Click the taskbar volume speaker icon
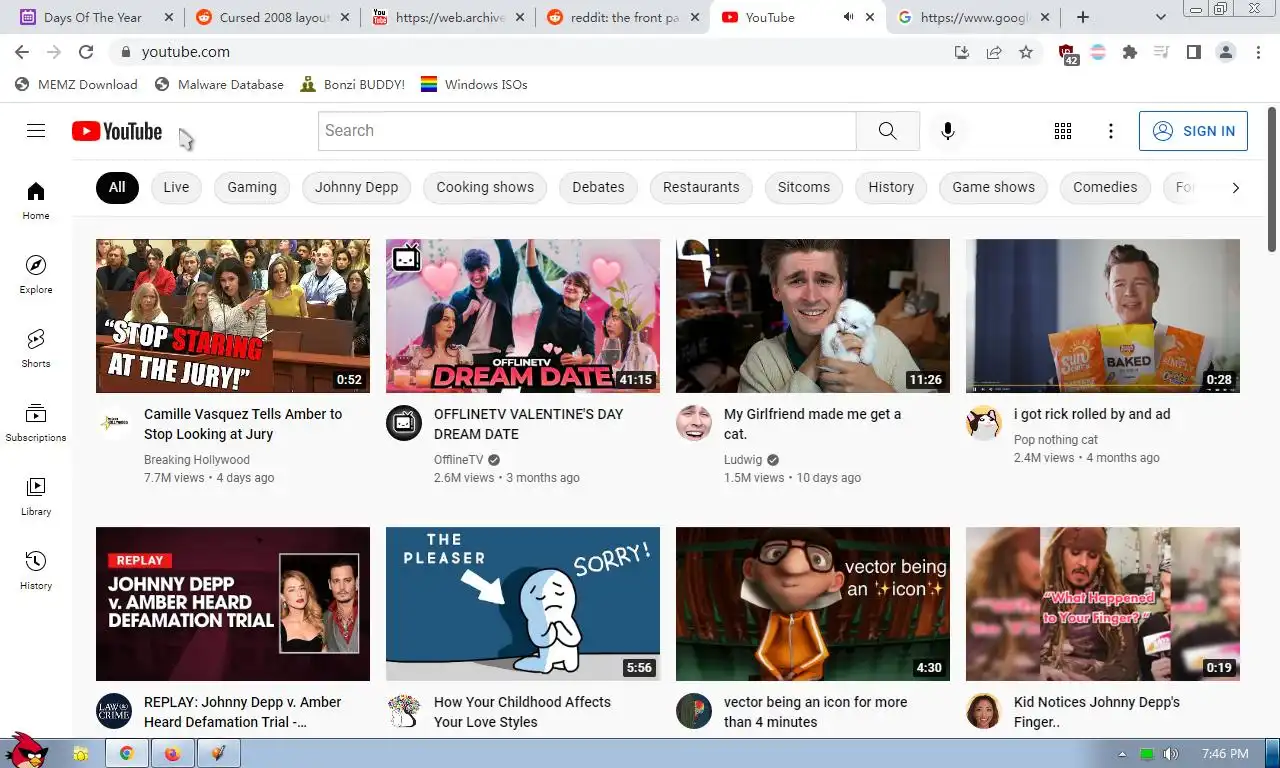Screen dimensions: 1280x768 (1171, 754)
